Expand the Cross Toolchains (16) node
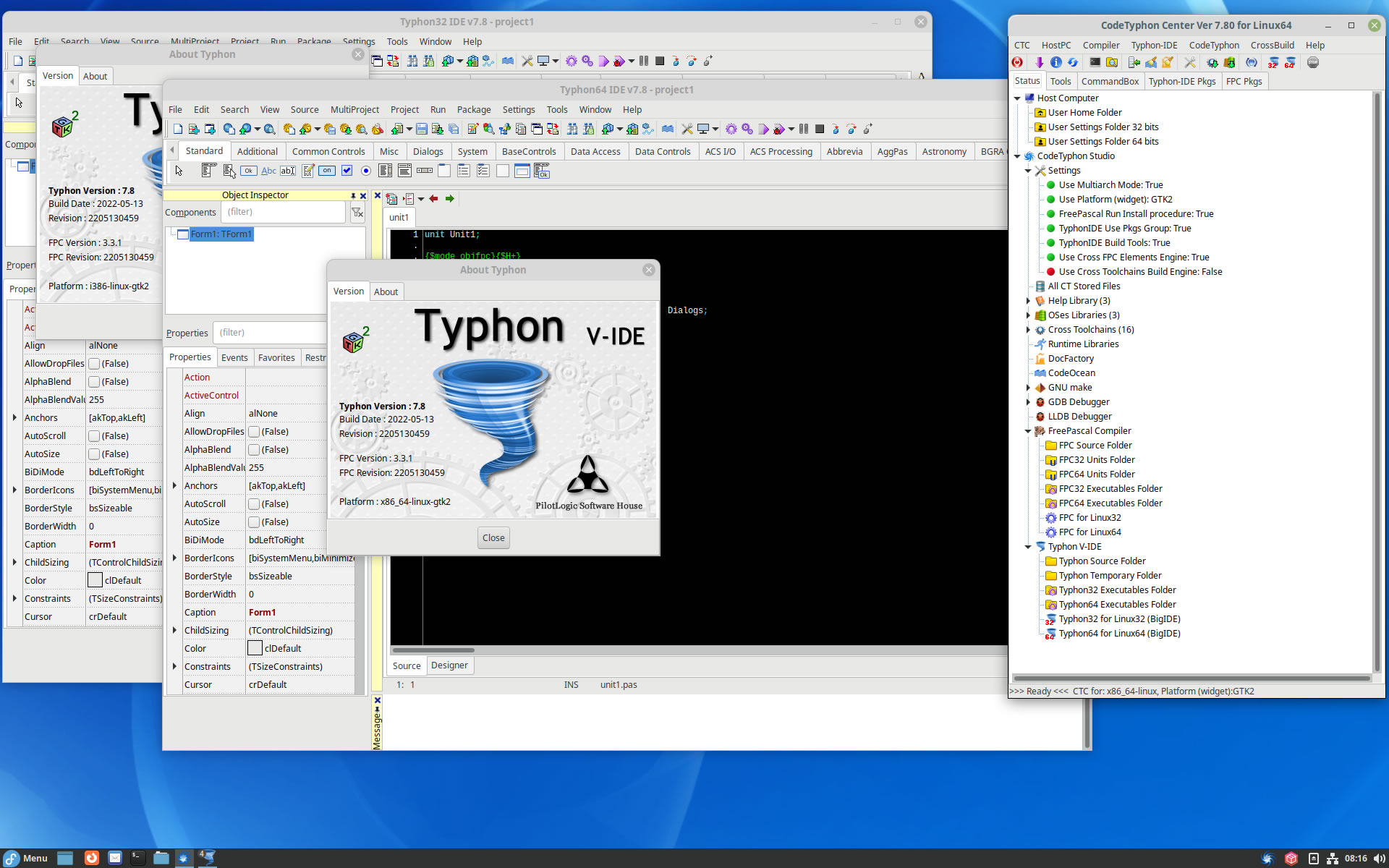This screenshot has height=868, width=1389. (x=1028, y=330)
